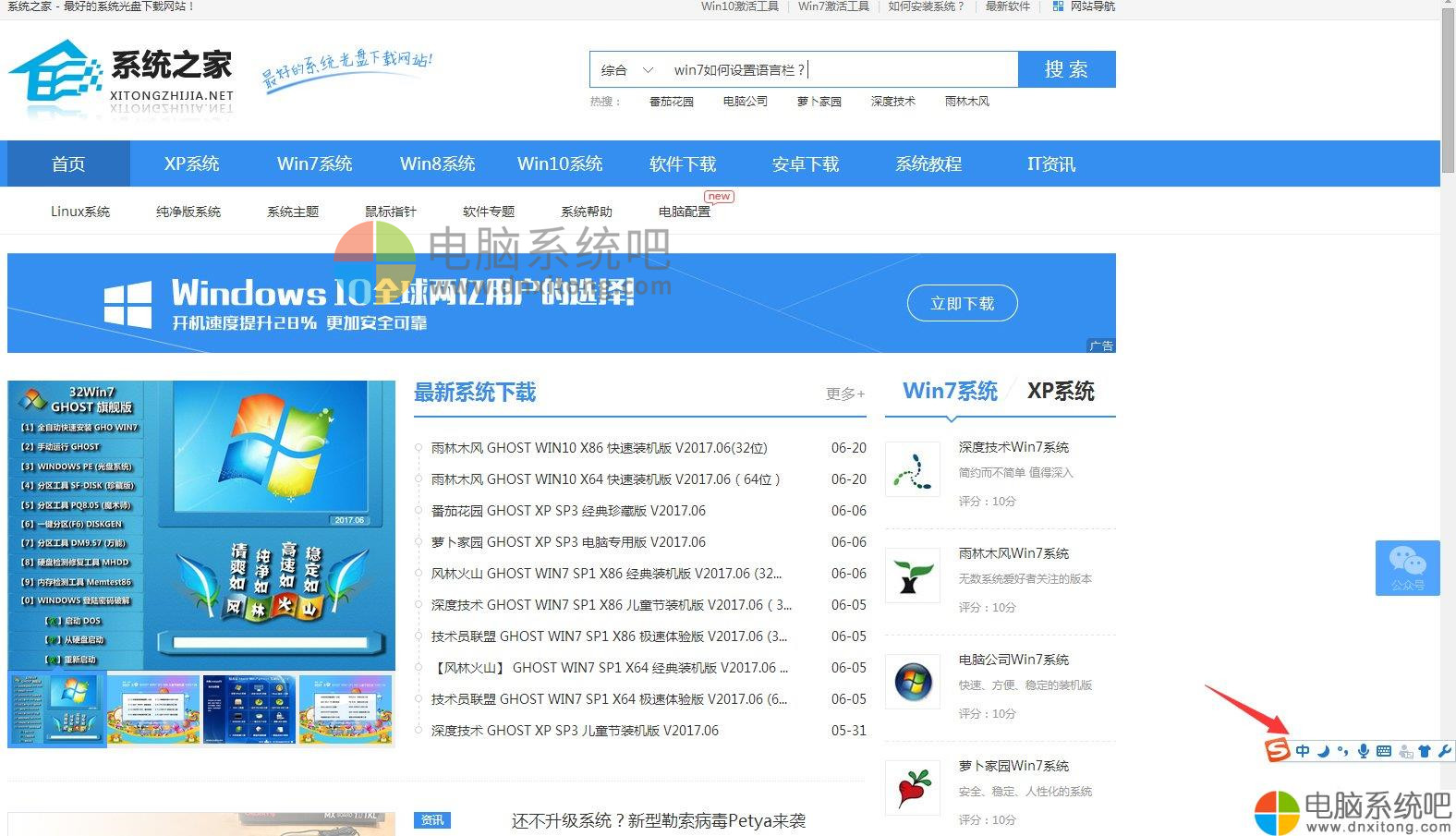Click the 鼠标指针 sub-navigation link
This screenshot has height=836, width=1456.
click(x=391, y=212)
